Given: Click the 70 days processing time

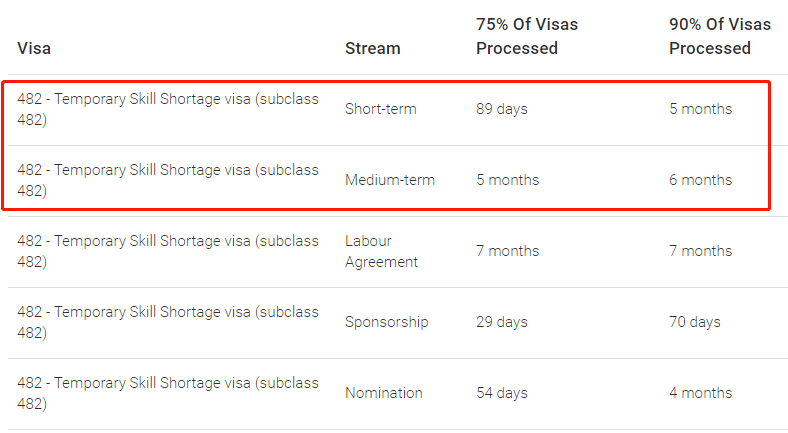Looking at the screenshot, I should (x=695, y=322).
